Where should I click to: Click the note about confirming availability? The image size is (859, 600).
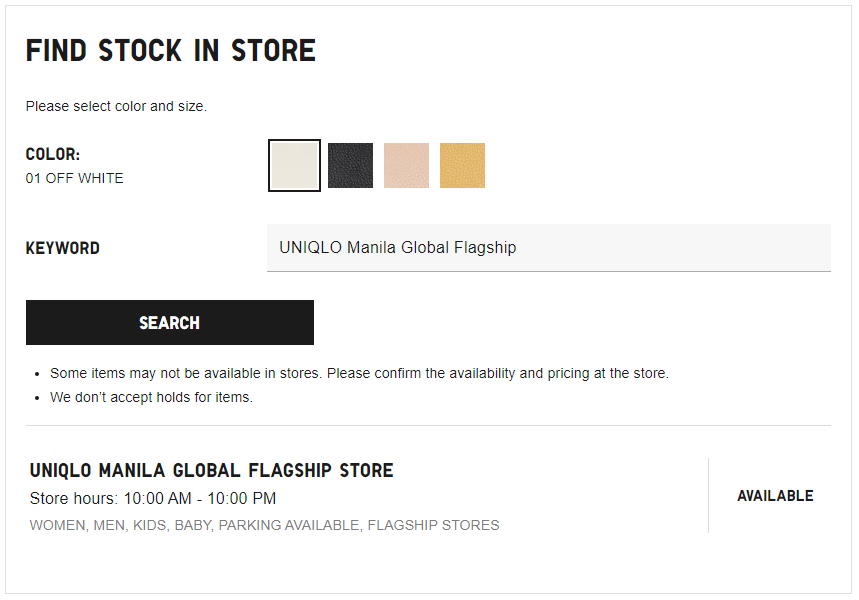359,374
